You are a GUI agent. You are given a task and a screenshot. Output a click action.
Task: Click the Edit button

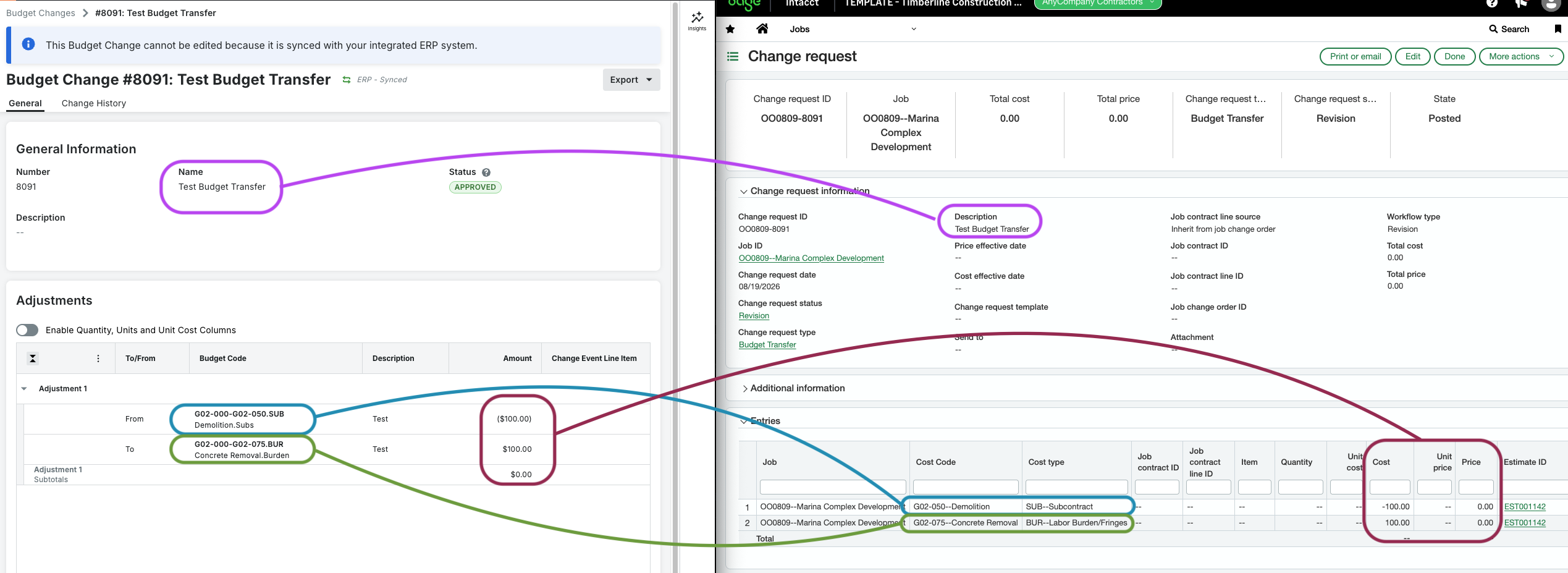[1412, 56]
